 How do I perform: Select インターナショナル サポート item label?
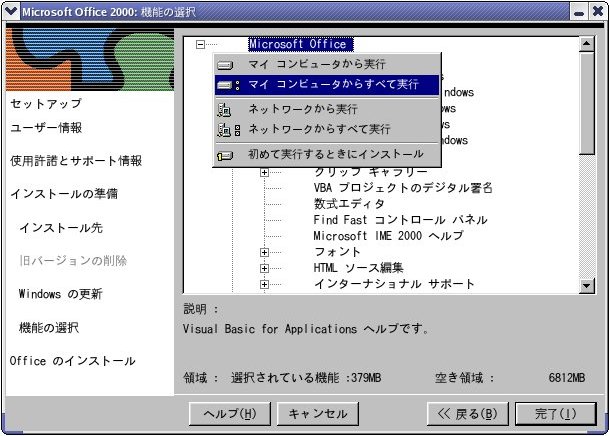point(394,285)
